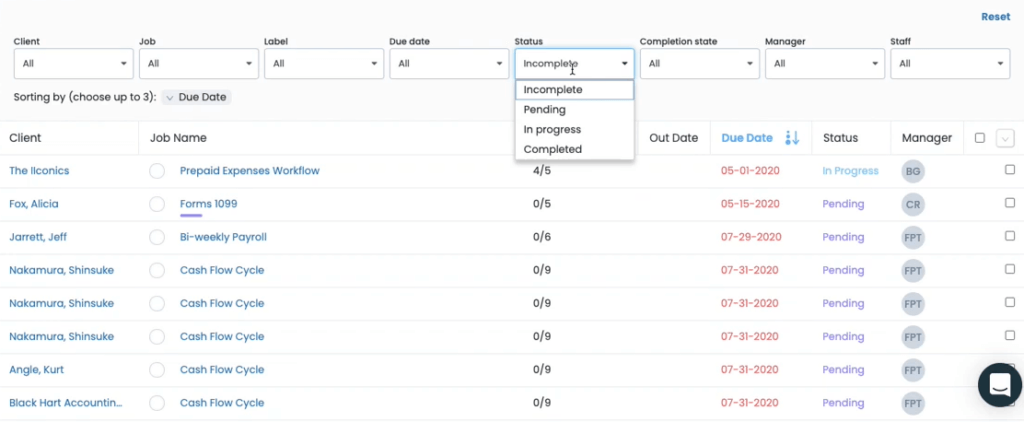The width and height of the screenshot is (1024, 422).
Task: Open Angle, Kurt client link
Action: [36, 370]
